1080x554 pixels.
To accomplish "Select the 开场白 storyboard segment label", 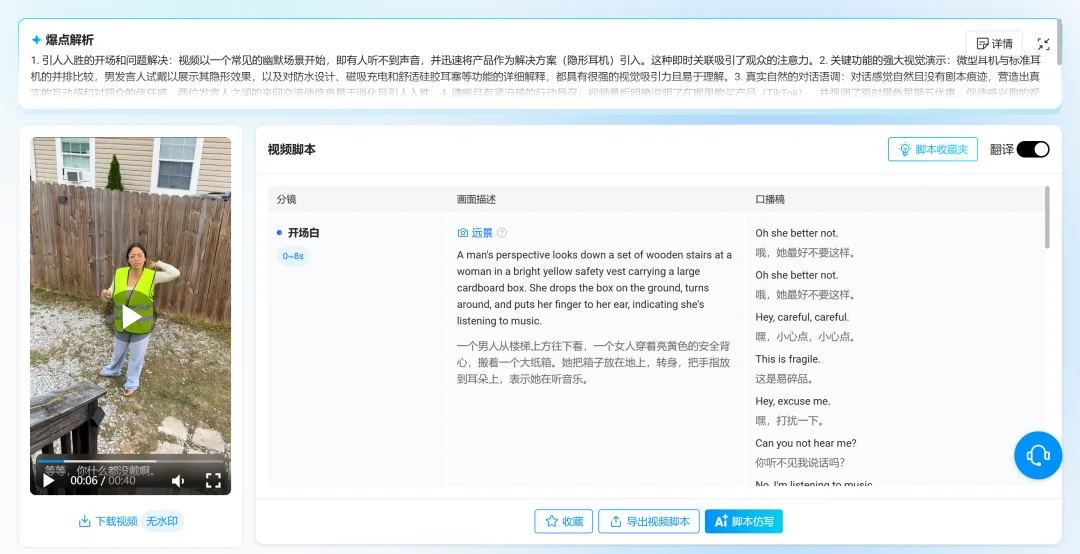I will point(303,233).
